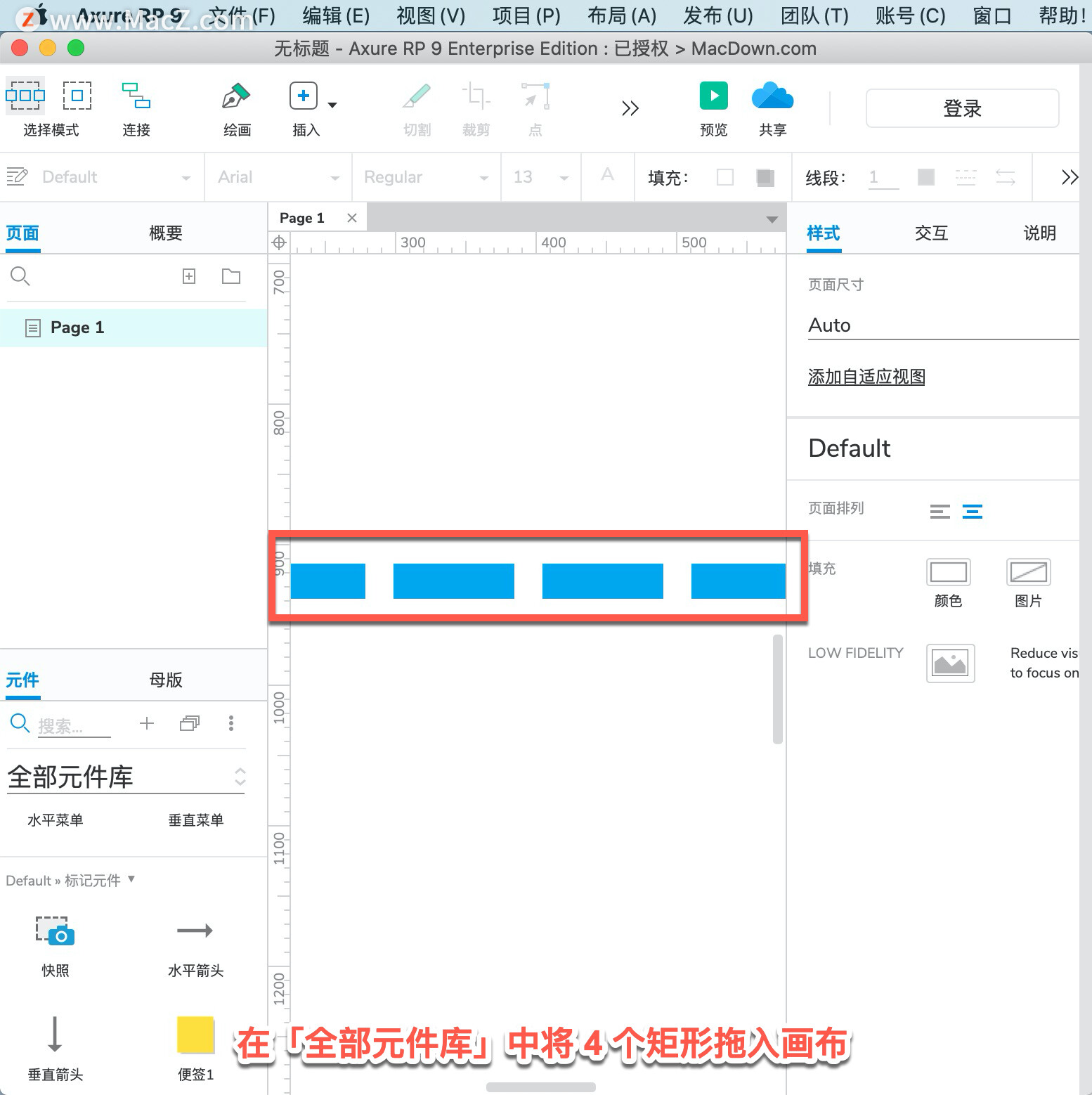The height and width of the screenshot is (1095, 1092).
Task: Select the 连接 connector tool
Action: coord(136,96)
